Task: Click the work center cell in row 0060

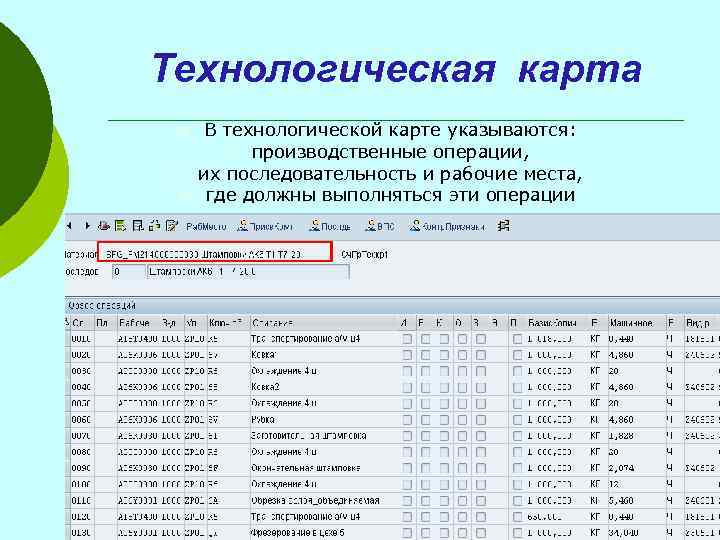Action: (x=138, y=420)
